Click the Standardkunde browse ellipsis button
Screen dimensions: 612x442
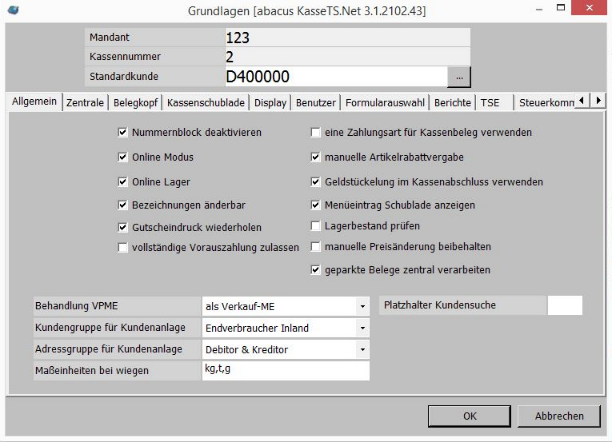coord(458,76)
